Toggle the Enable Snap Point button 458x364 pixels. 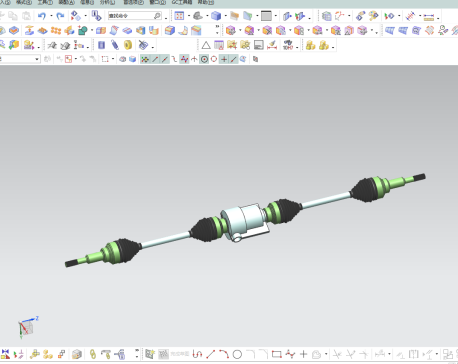145,59
